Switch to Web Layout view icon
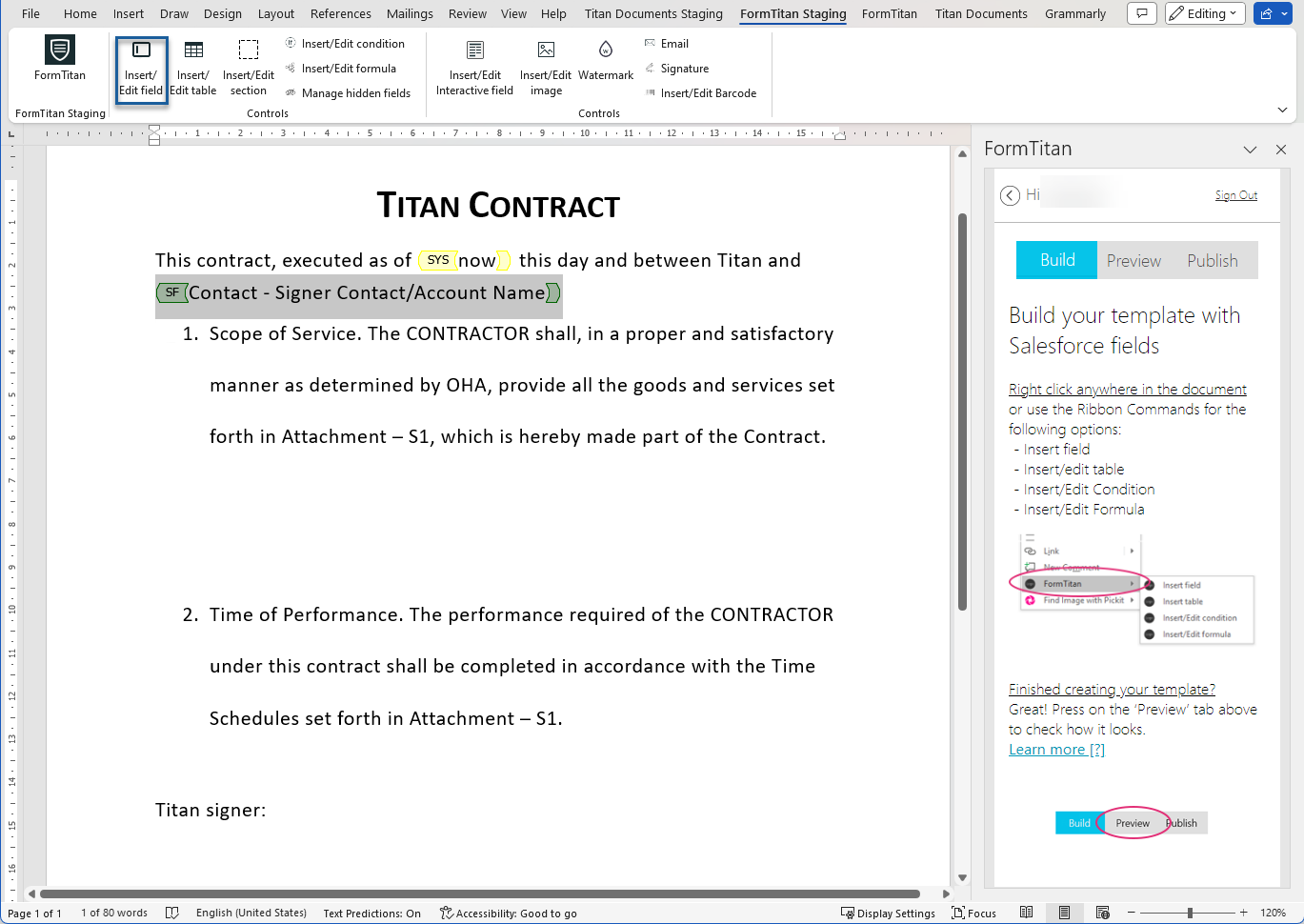 click(1102, 913)
